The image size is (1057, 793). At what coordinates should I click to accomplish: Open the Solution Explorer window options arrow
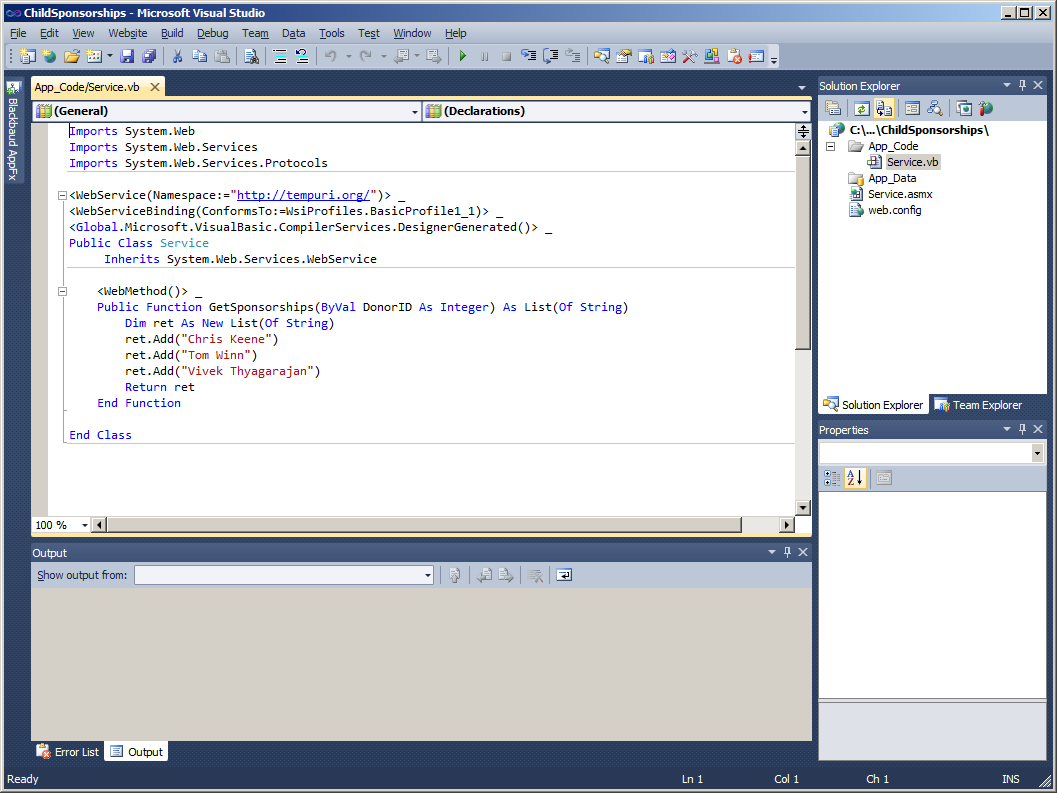1007,86
